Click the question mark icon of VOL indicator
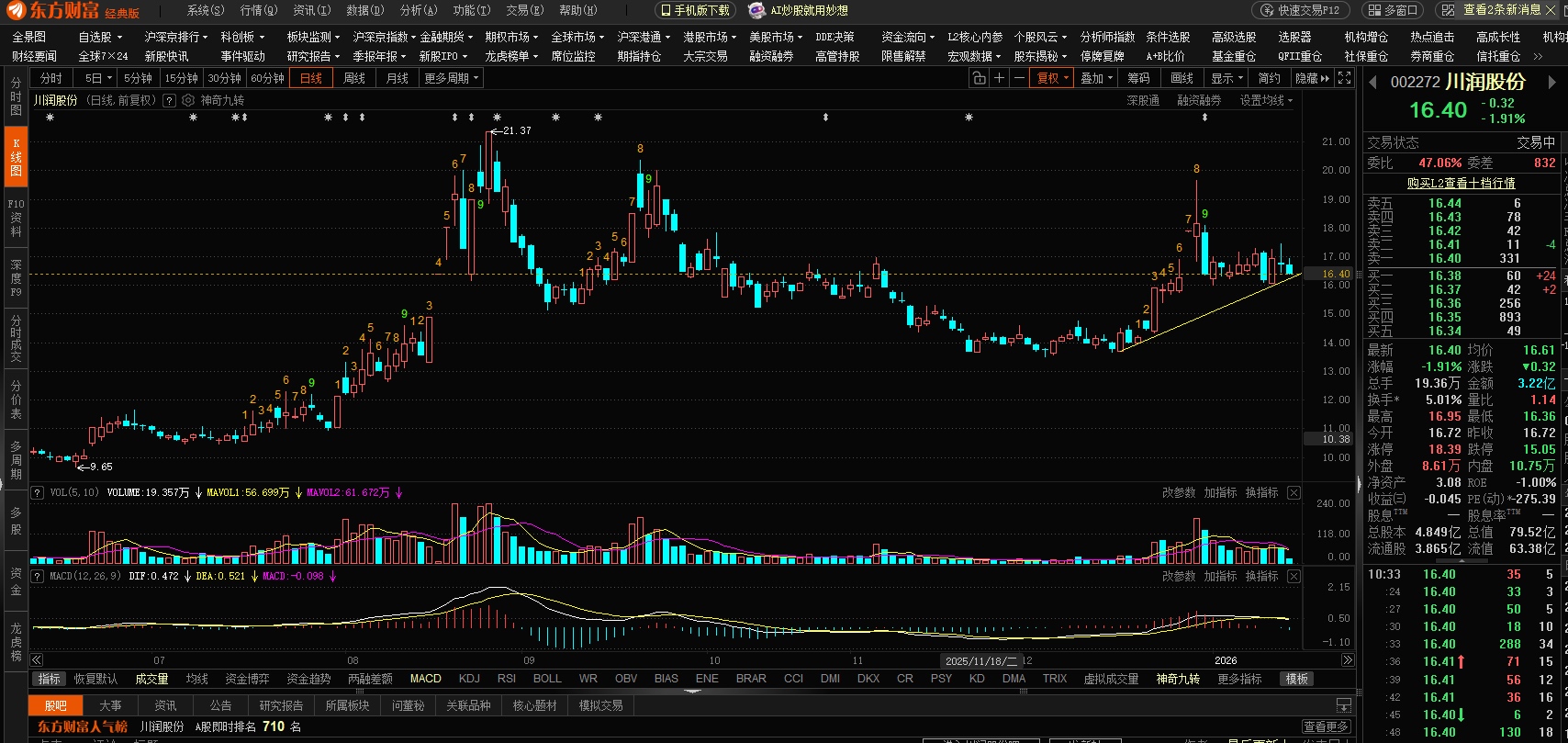The height and width of the screenshot is (743, 1568). [38, 493]
